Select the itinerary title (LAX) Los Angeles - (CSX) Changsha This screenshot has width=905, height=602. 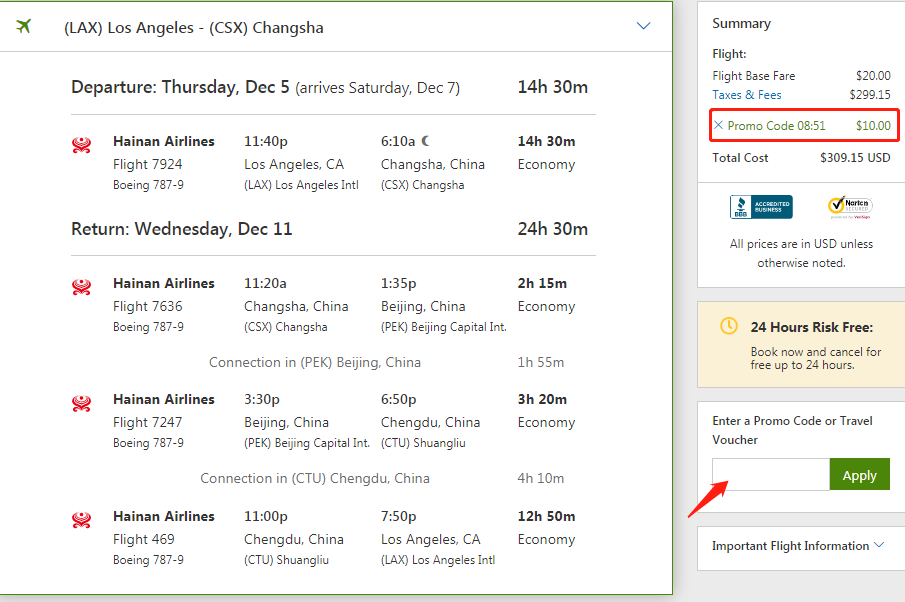coord(193,28)
